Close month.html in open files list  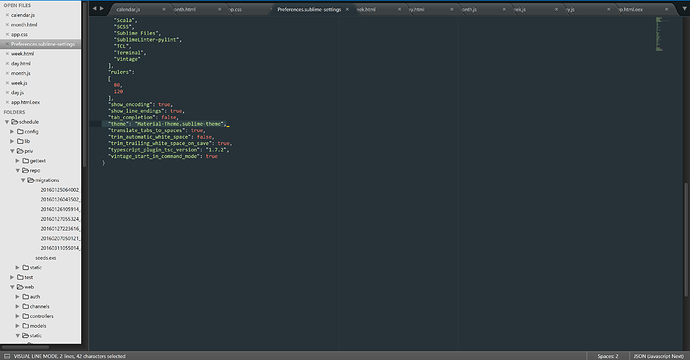pyautogui.click(x=7, y=25)
